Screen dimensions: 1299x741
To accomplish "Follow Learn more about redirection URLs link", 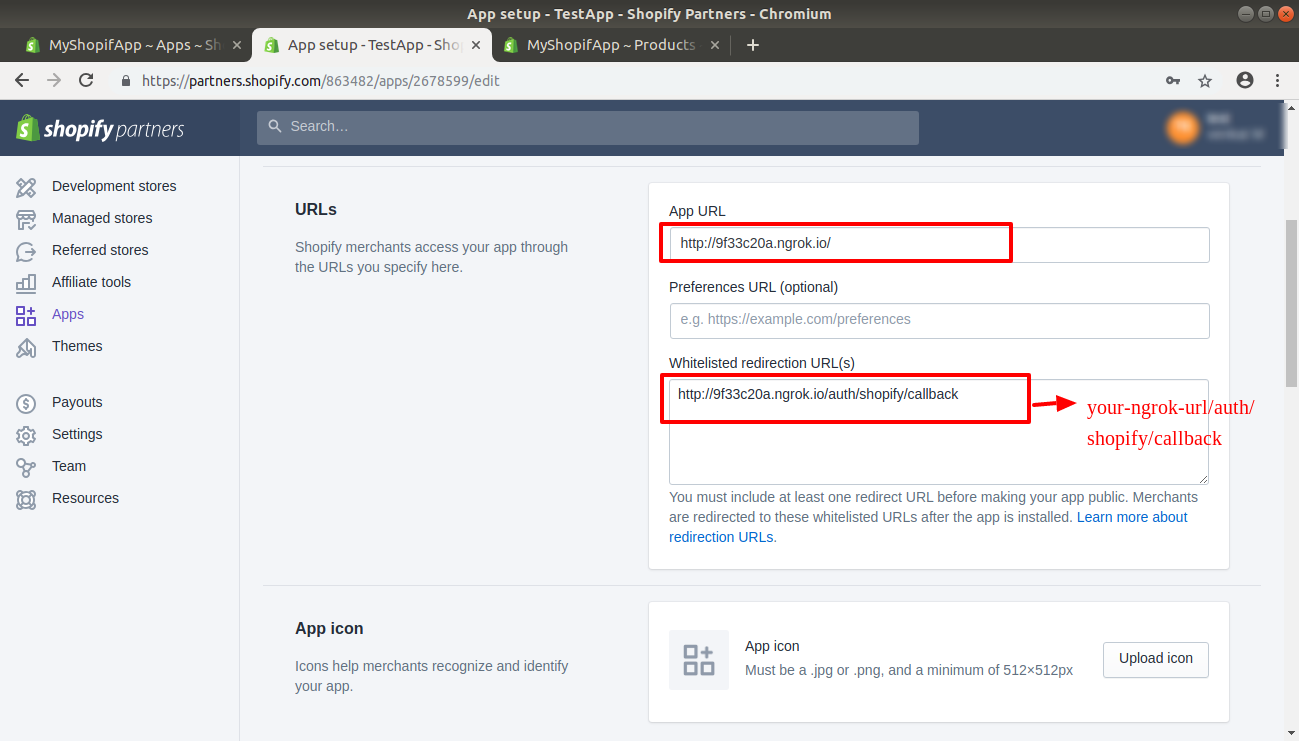I will (x=928, y=527).
